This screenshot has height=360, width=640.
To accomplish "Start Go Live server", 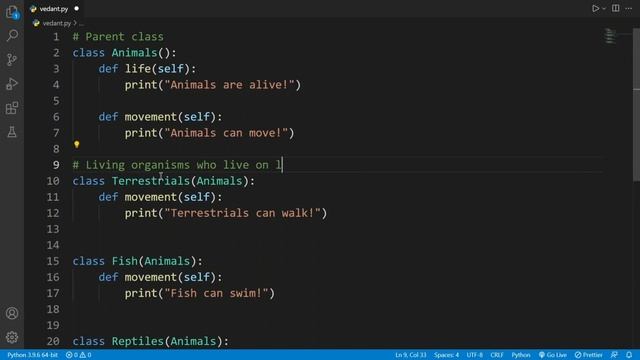I will 552,355.
